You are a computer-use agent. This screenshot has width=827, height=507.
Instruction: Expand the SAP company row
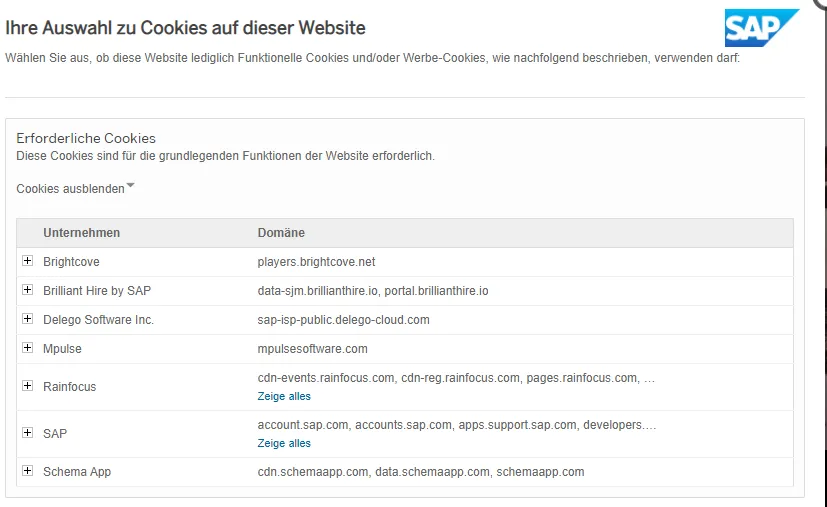click(27, 433)
